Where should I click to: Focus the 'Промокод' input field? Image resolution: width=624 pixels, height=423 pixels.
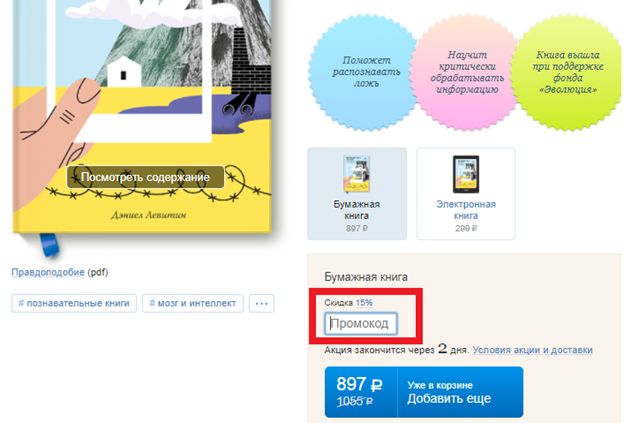(361, 324)
